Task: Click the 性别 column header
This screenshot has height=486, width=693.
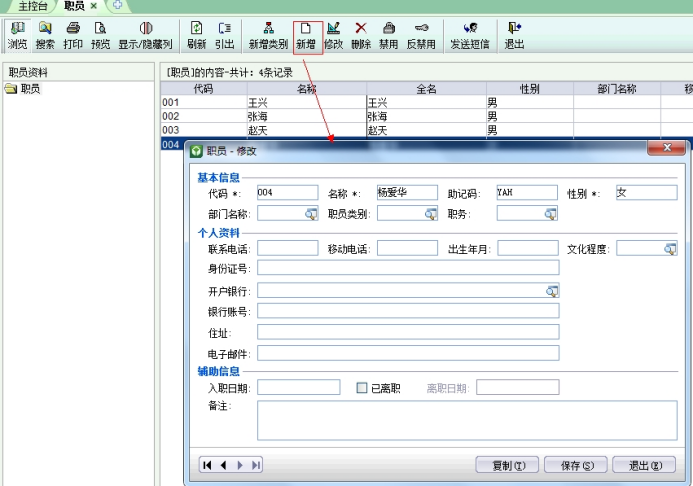Action: click(x=529, y=88)
